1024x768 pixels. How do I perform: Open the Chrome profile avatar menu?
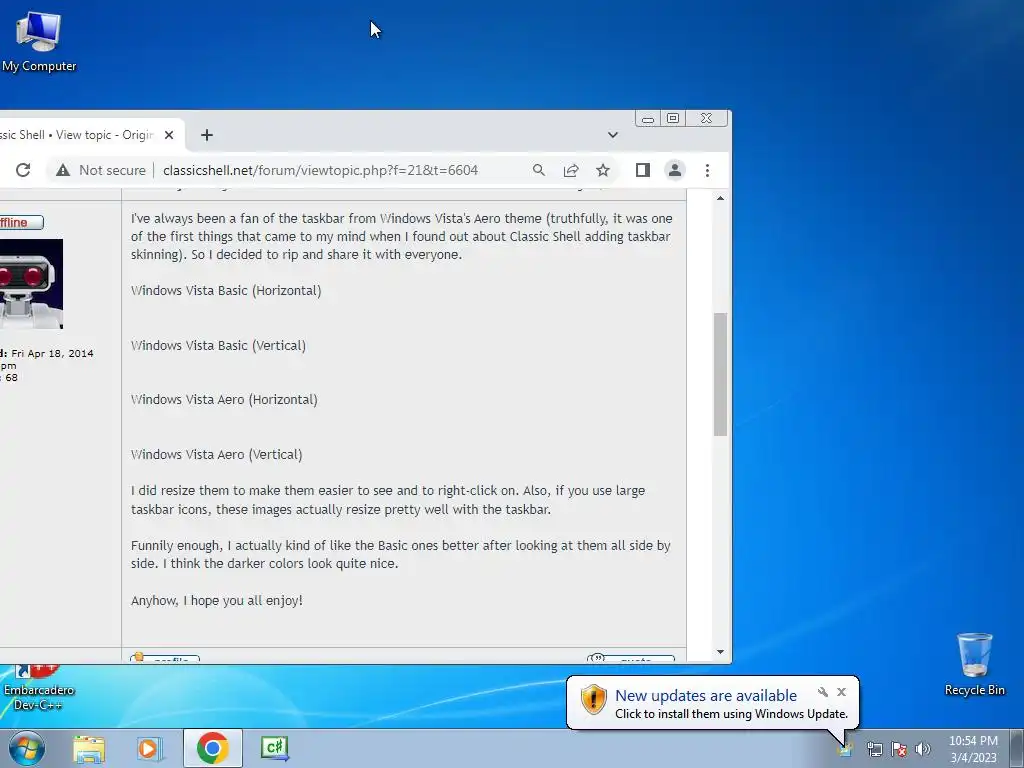click(x=675, y=170)
